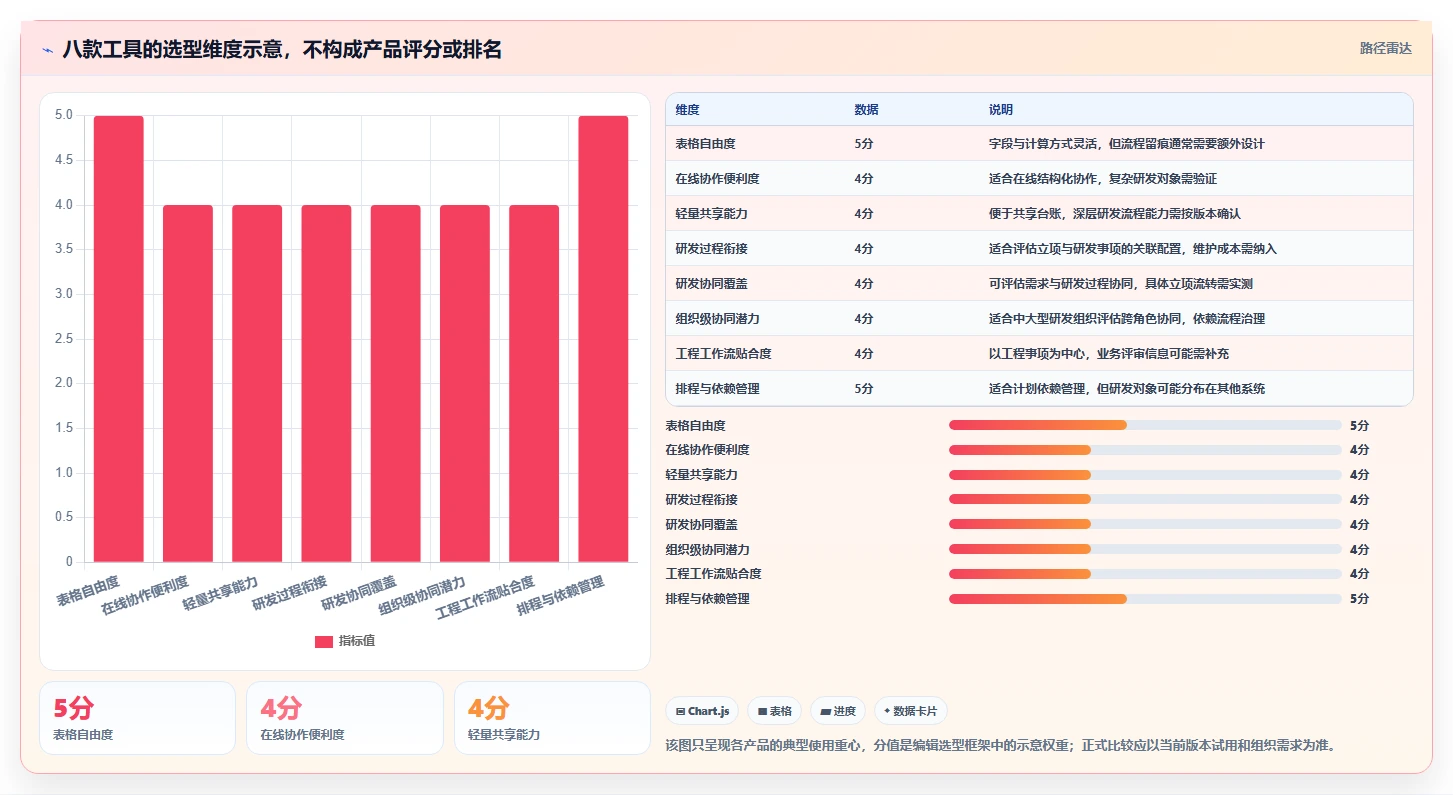
Task: Click the 研发过程衔接 progress bar
Action: pos(1145,499)
